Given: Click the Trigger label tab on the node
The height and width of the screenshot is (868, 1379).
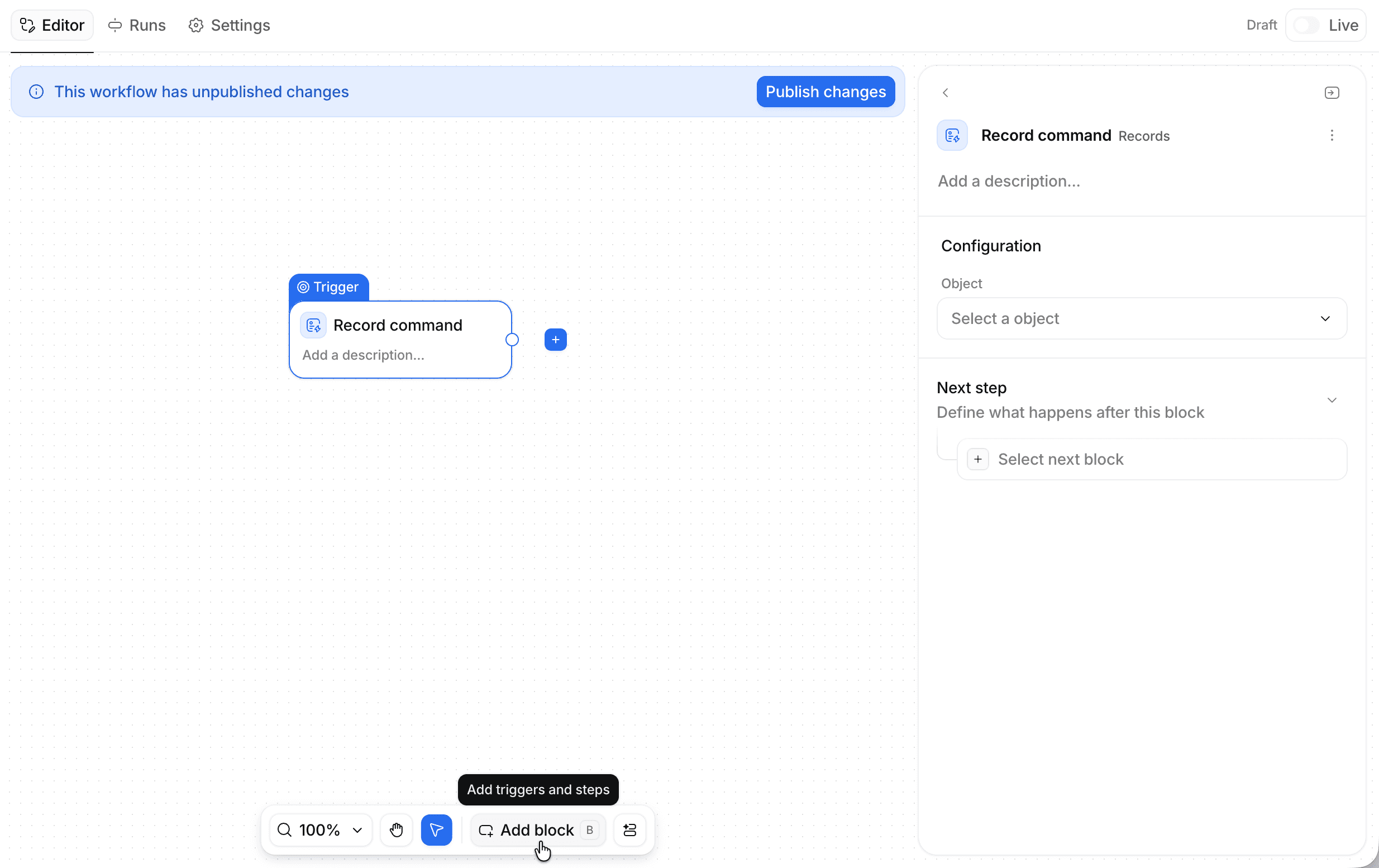Looking at the screenshot, I should (328, 287).
